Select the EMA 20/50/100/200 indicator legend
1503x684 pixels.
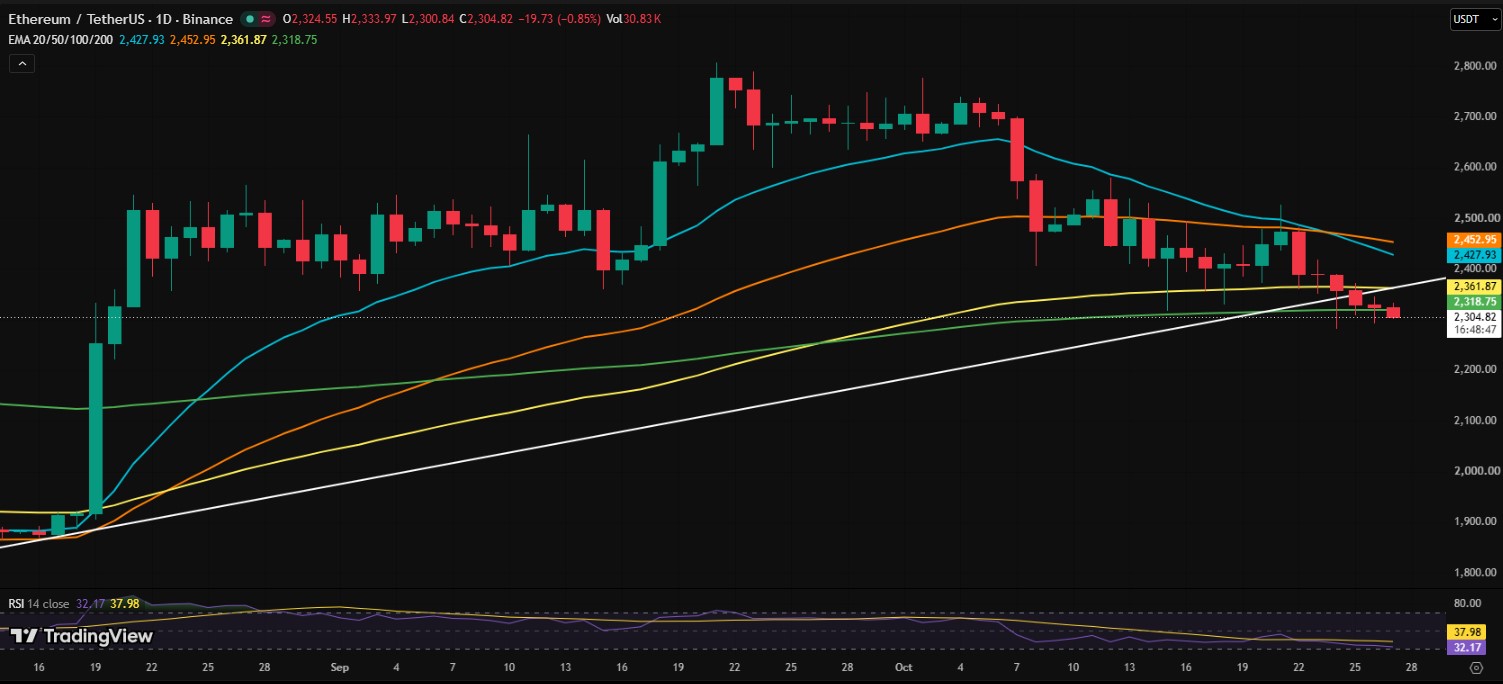tap(61, 40)
